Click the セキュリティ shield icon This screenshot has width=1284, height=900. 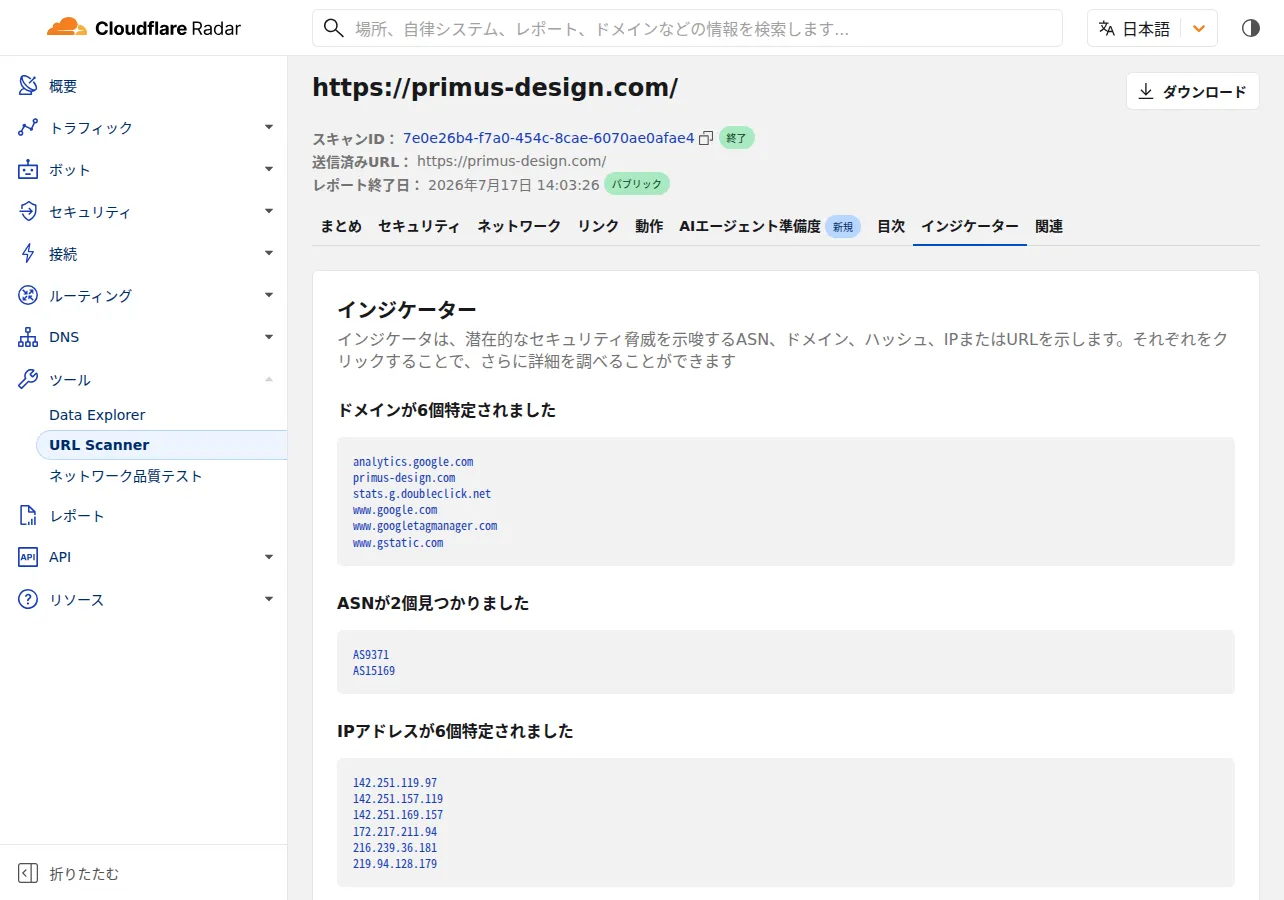[x=28, y=212]
